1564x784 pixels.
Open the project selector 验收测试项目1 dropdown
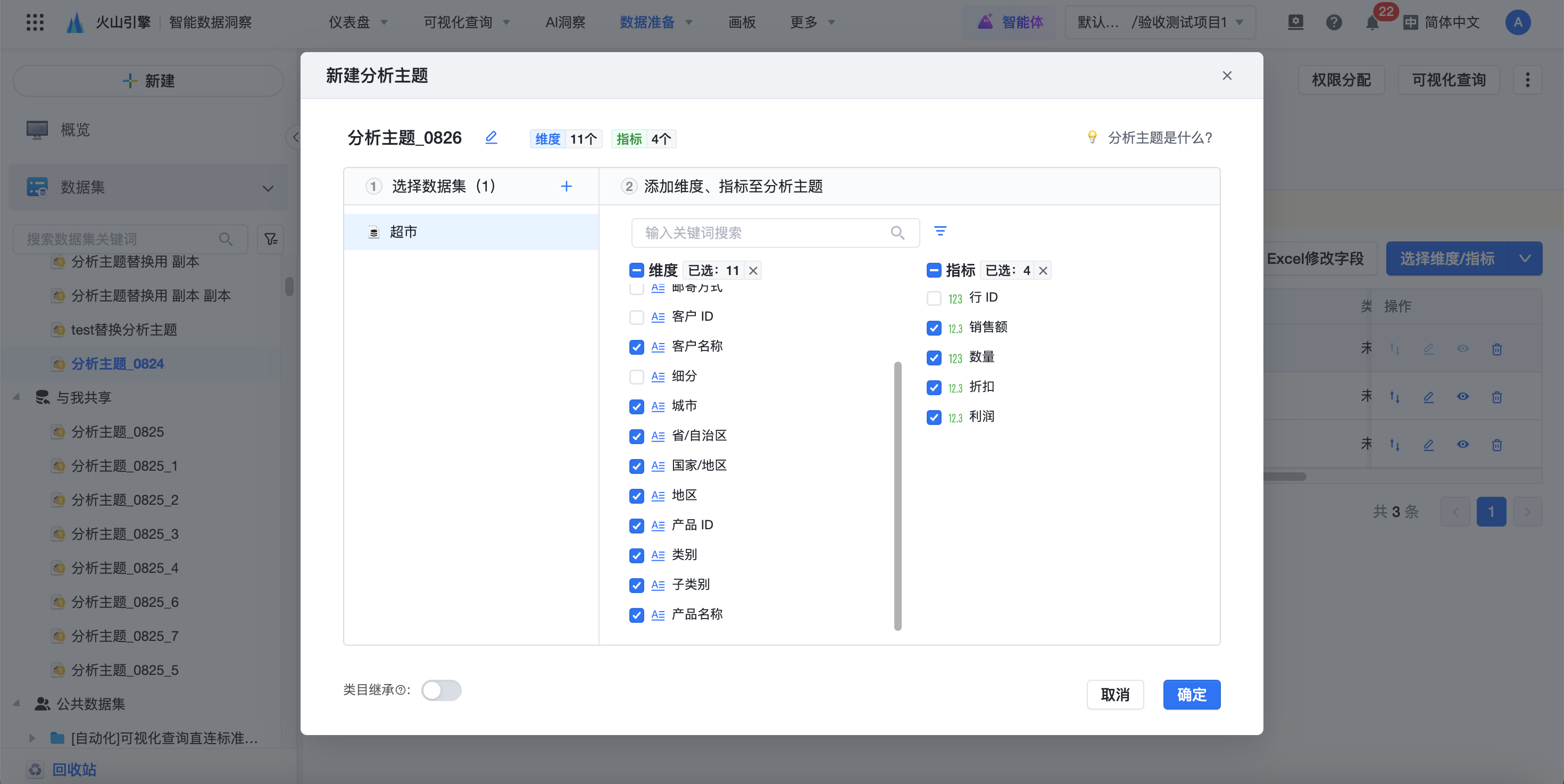[1160, 22]
